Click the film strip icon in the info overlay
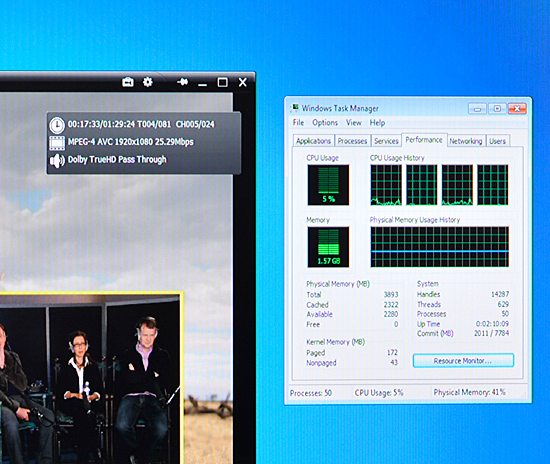This screenshot has width=550, height=464. pos(57,143)
